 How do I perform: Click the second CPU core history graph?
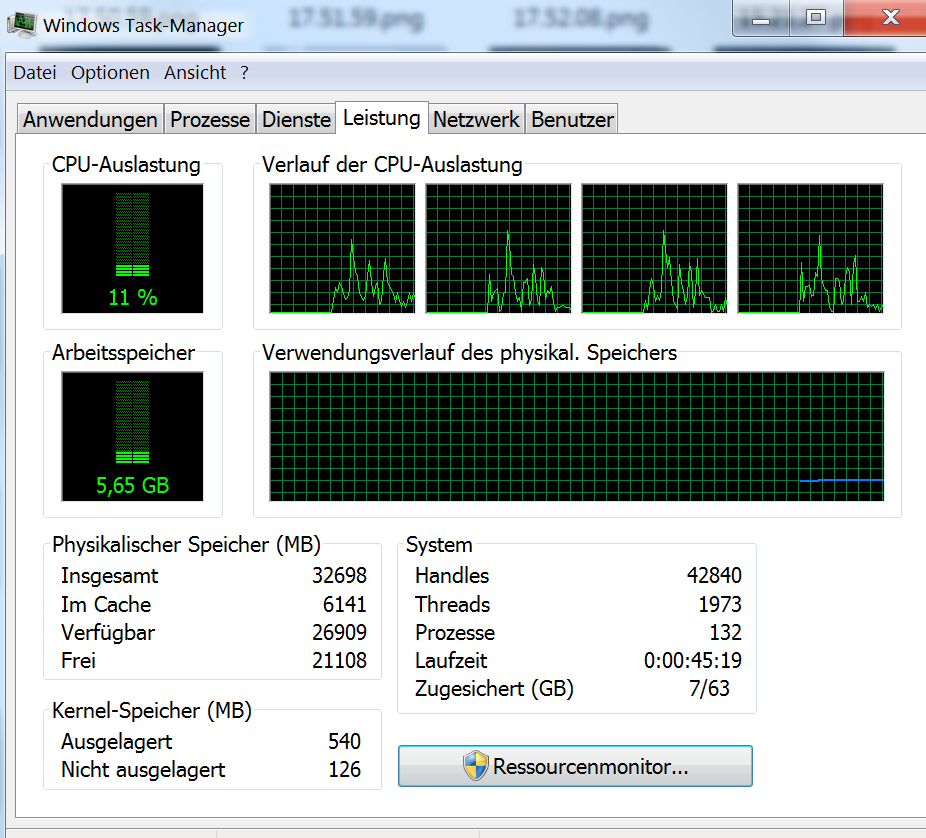point(498,249)
